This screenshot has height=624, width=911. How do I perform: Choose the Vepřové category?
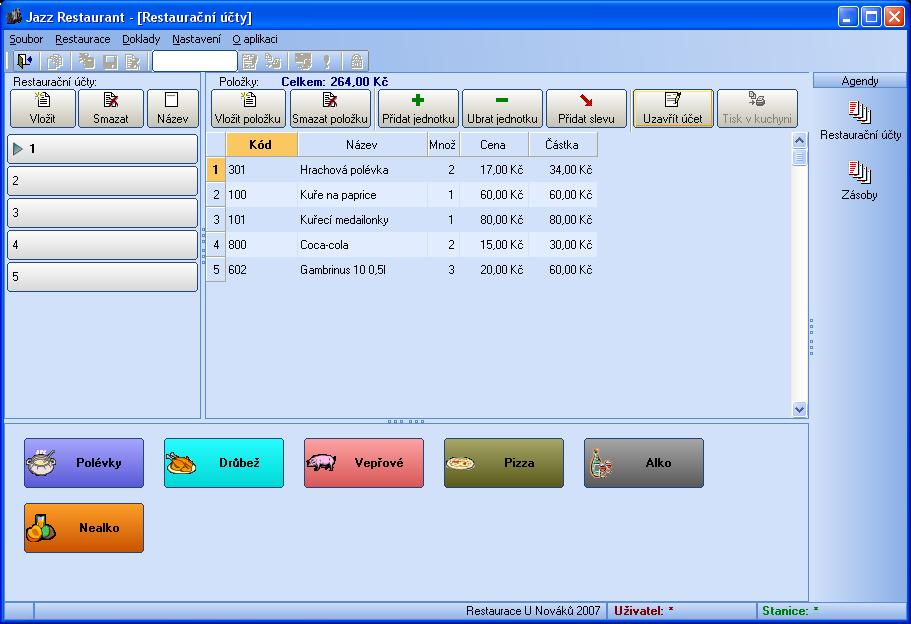[x=364, y=463]
